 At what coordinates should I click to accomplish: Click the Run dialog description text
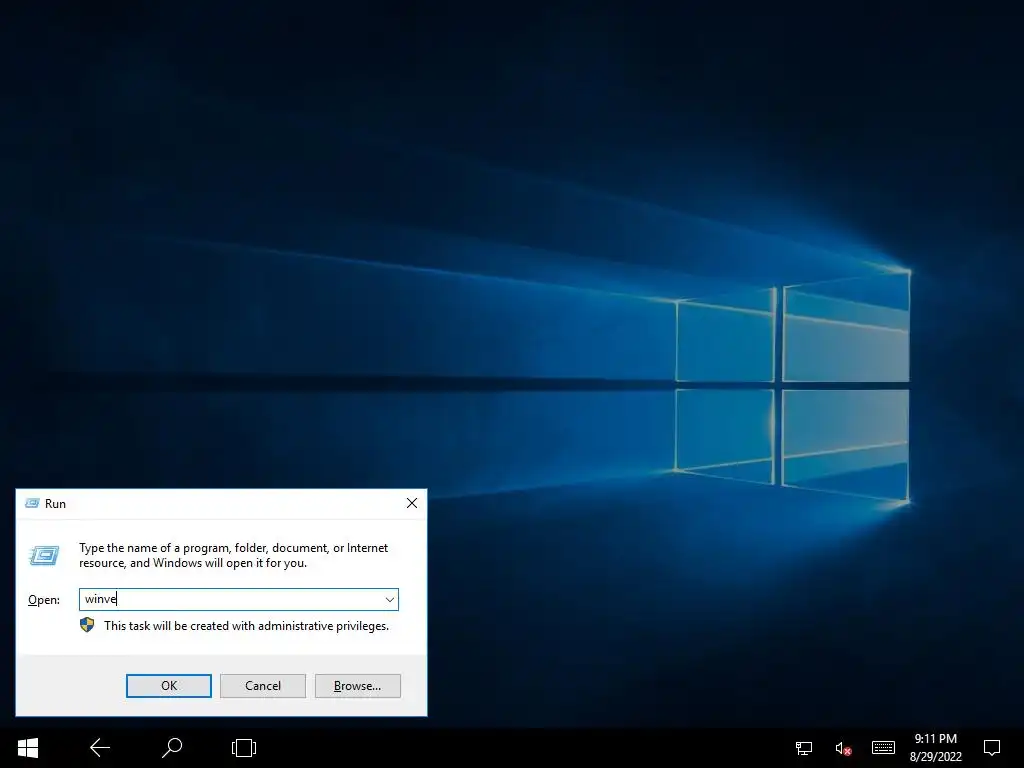(233, 555)
